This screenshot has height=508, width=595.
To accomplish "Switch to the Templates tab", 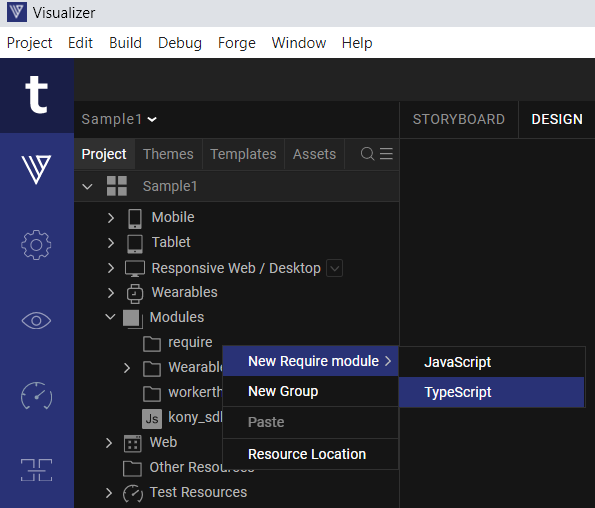I will tap(243, 154).
